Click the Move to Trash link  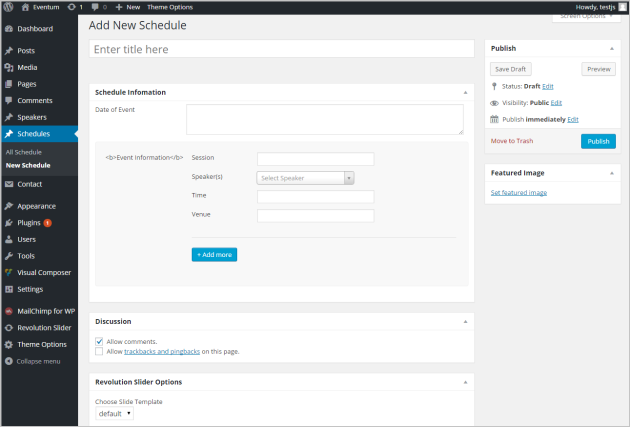point(512,141)
